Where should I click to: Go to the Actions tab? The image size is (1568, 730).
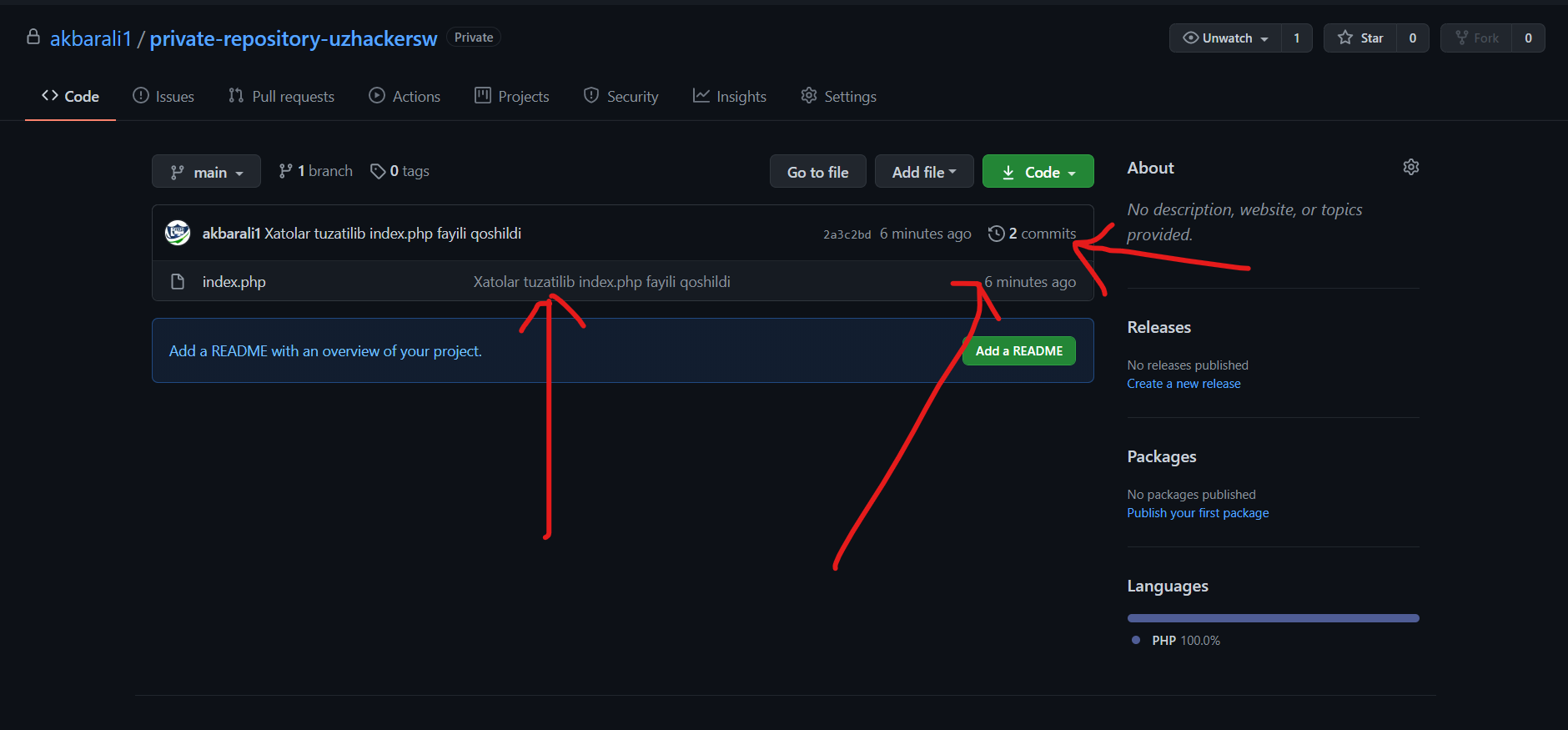tap(405, 96)
